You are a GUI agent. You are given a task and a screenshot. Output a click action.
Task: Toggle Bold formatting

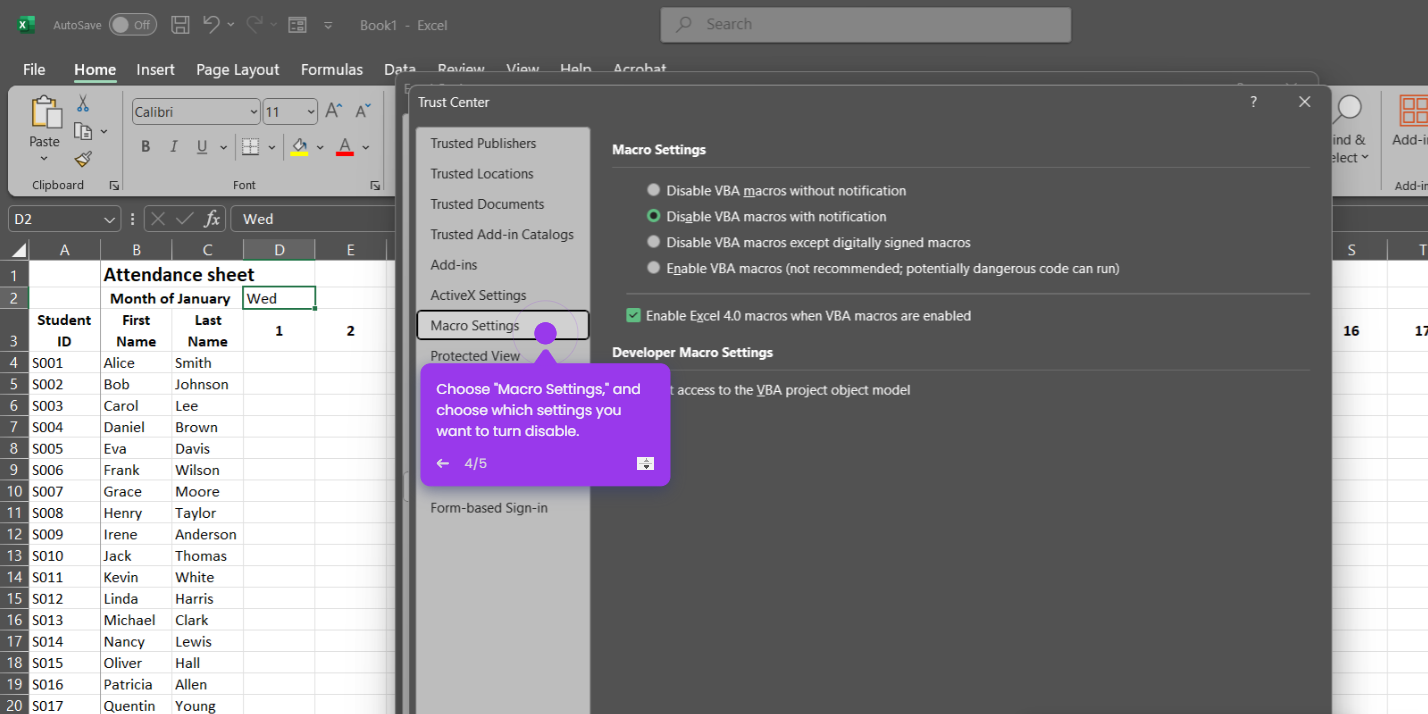145,147
